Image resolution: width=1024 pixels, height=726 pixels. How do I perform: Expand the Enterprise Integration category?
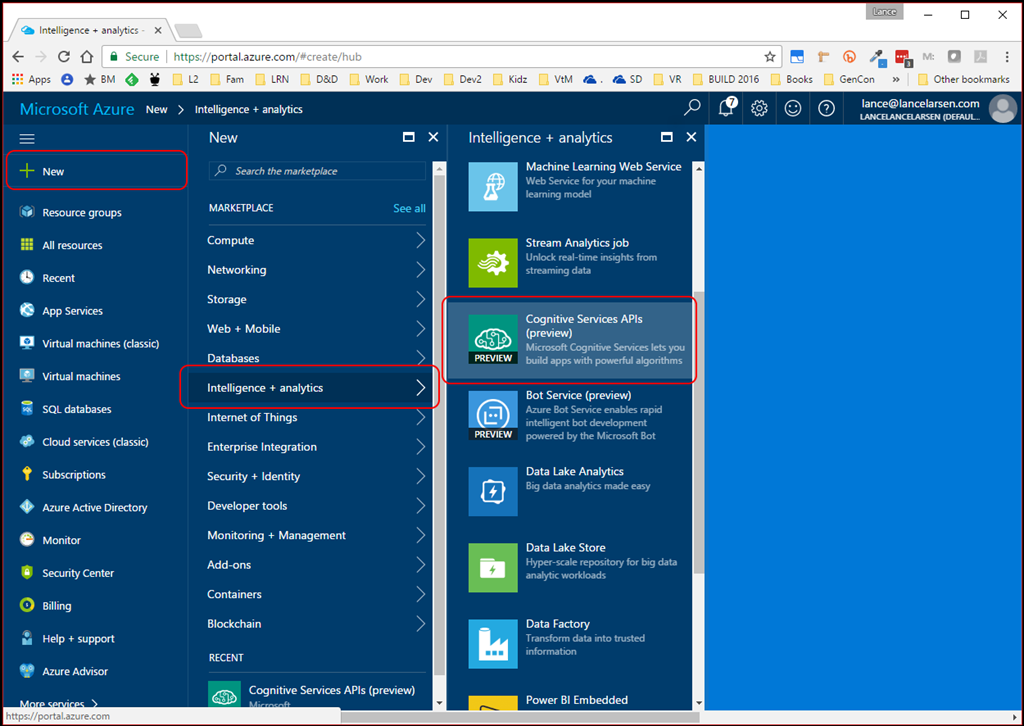pyautogui.click(x=316, y=447)
